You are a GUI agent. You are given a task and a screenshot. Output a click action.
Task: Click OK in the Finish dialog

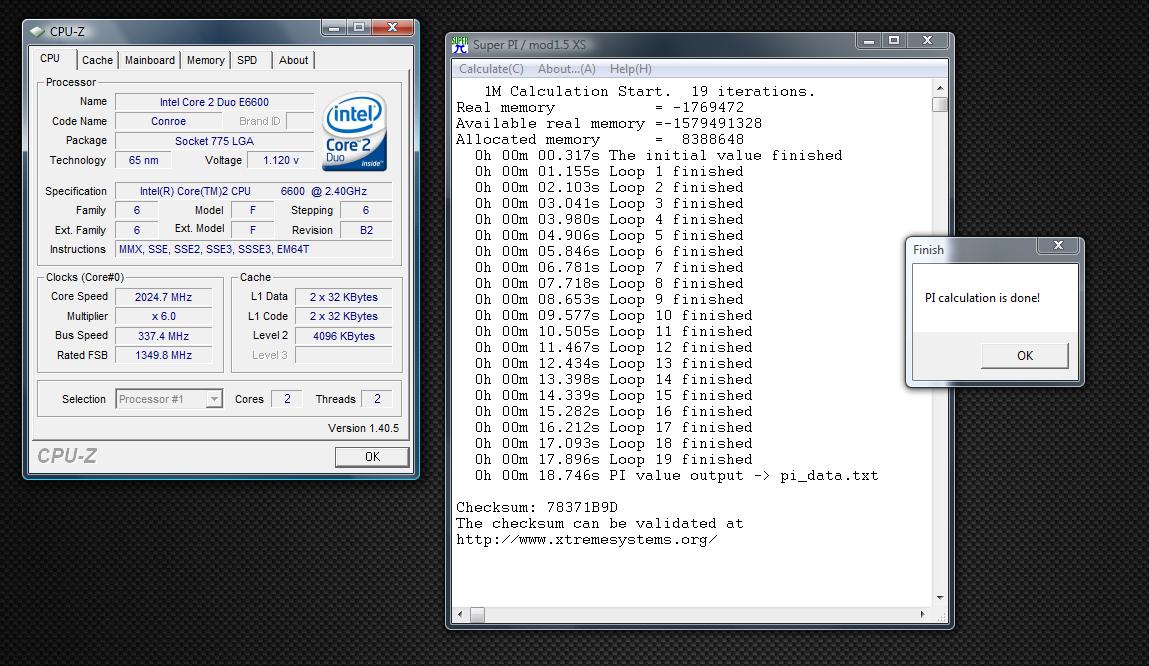click(x=1024, y=355)
